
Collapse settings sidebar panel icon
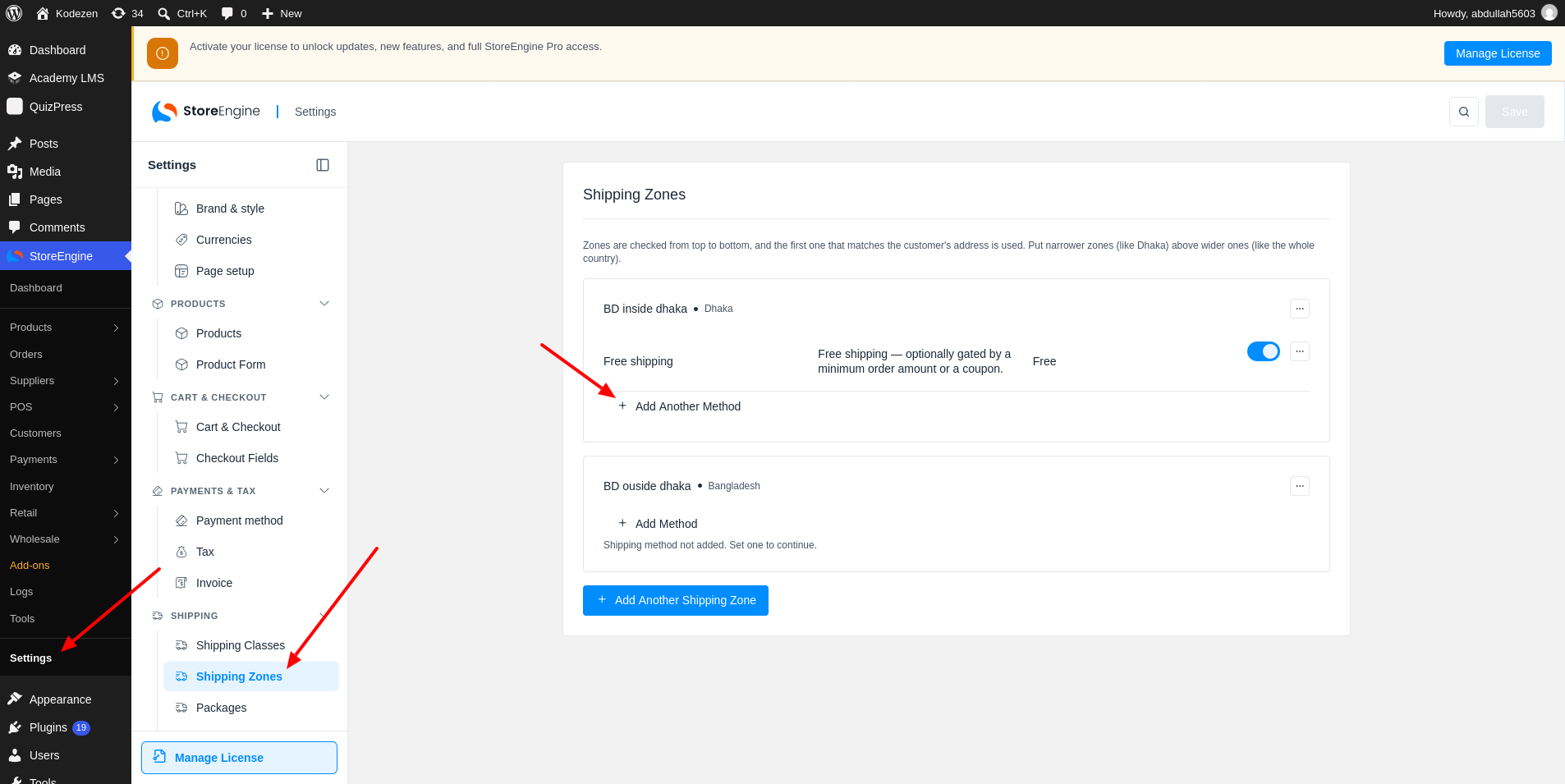click(x=323, y=165)
